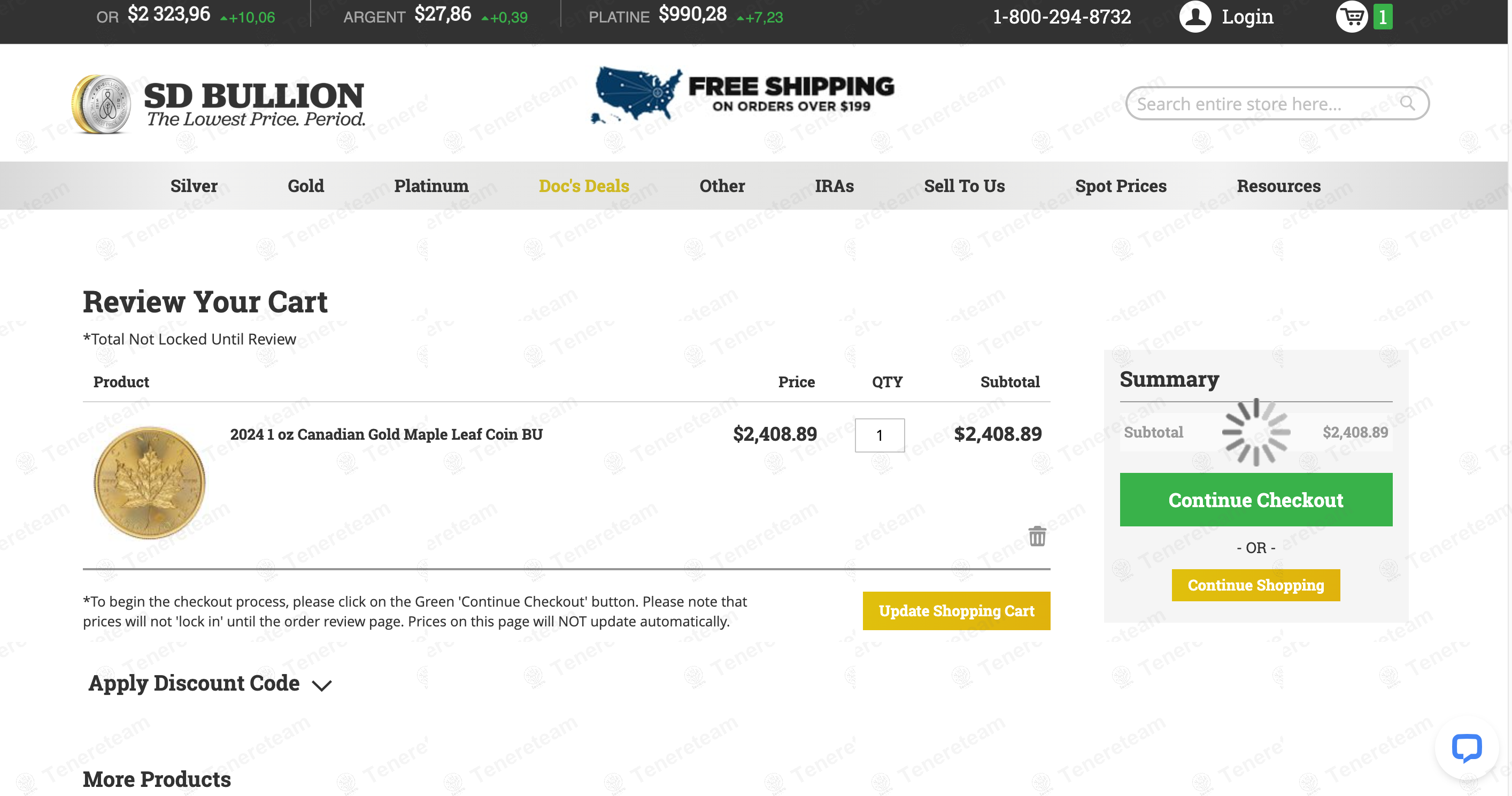Click the Review Your Cart heading
1512x796 pixels.
click(205, 302)
